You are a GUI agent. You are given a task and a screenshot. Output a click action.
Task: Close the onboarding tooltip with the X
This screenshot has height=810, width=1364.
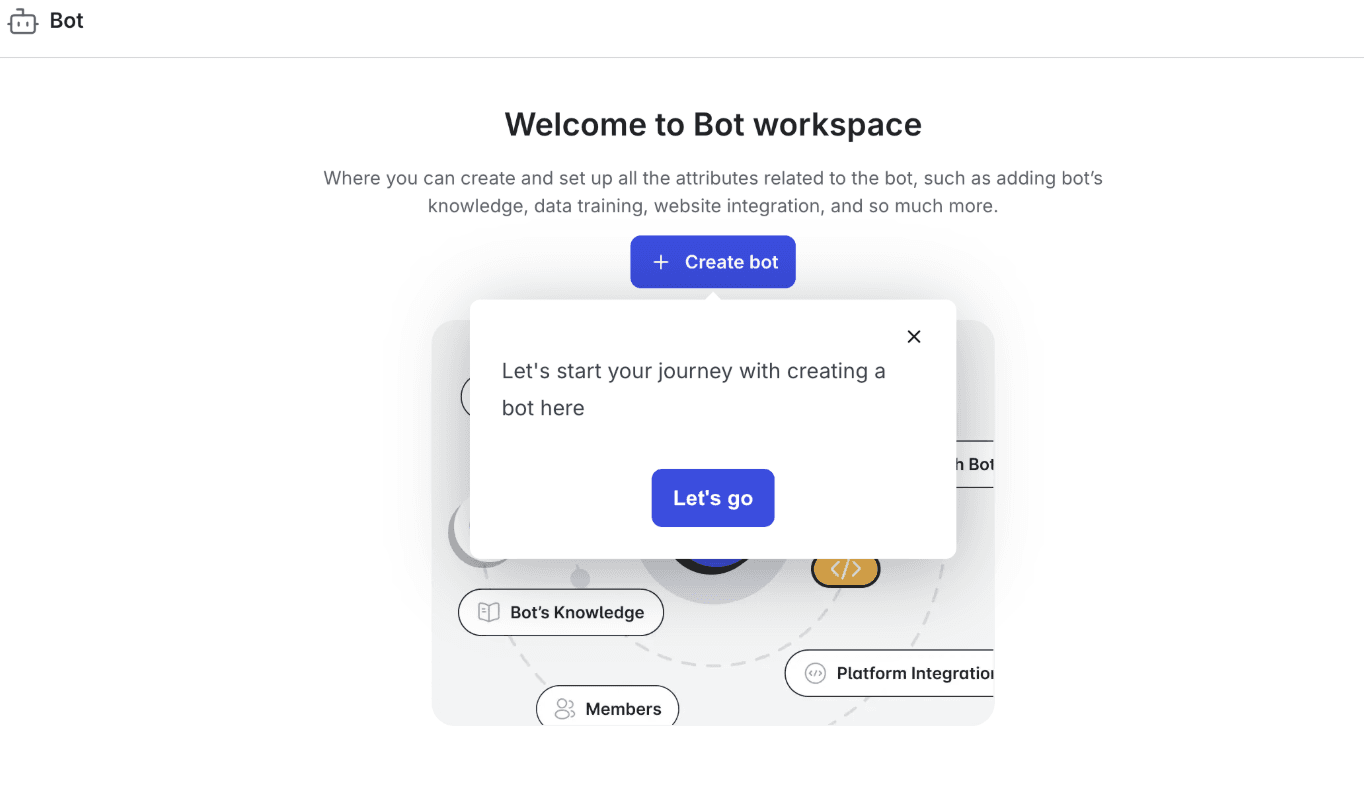(913, 337)
